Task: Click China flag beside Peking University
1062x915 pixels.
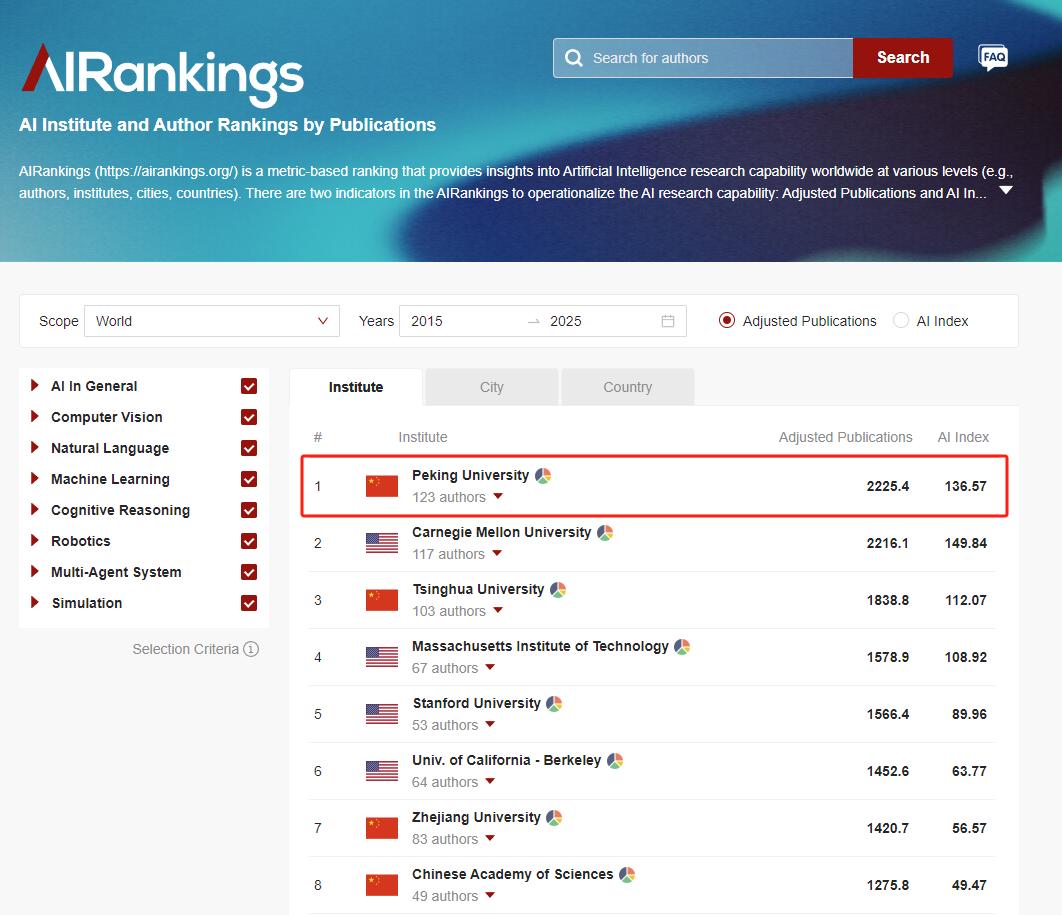Action: pos(382,486)
